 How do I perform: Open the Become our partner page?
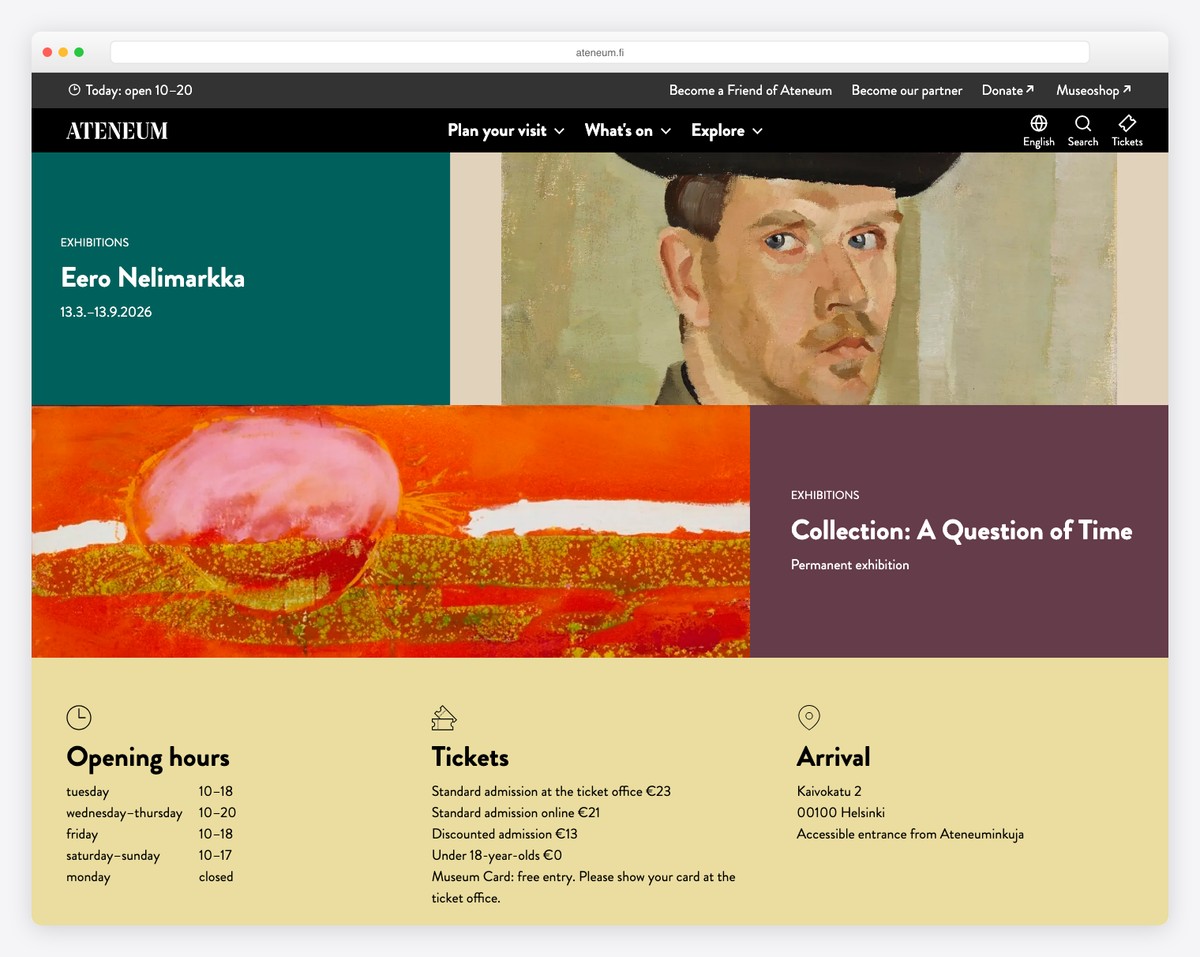[x=906, y=90]
